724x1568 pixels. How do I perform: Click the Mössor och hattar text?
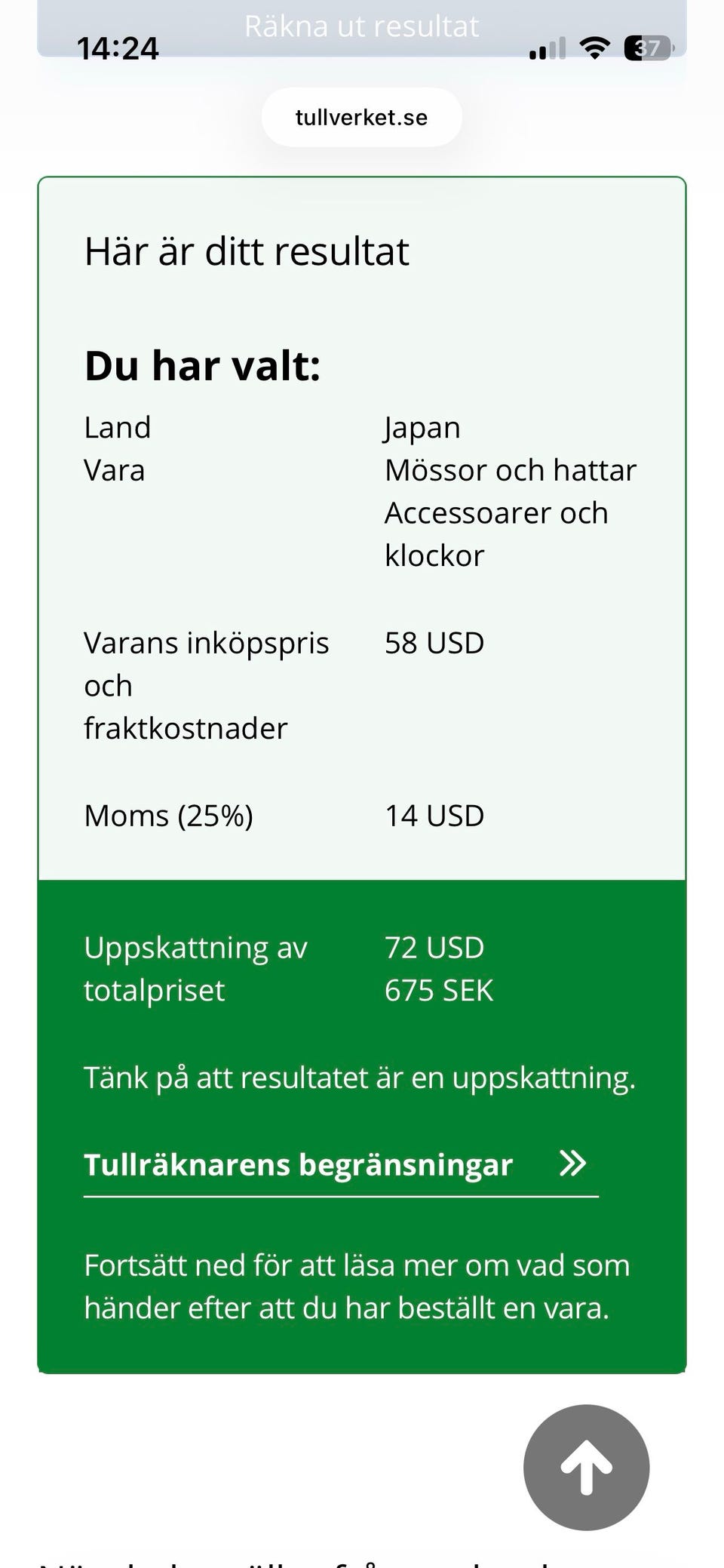click(x=511, y=470)
